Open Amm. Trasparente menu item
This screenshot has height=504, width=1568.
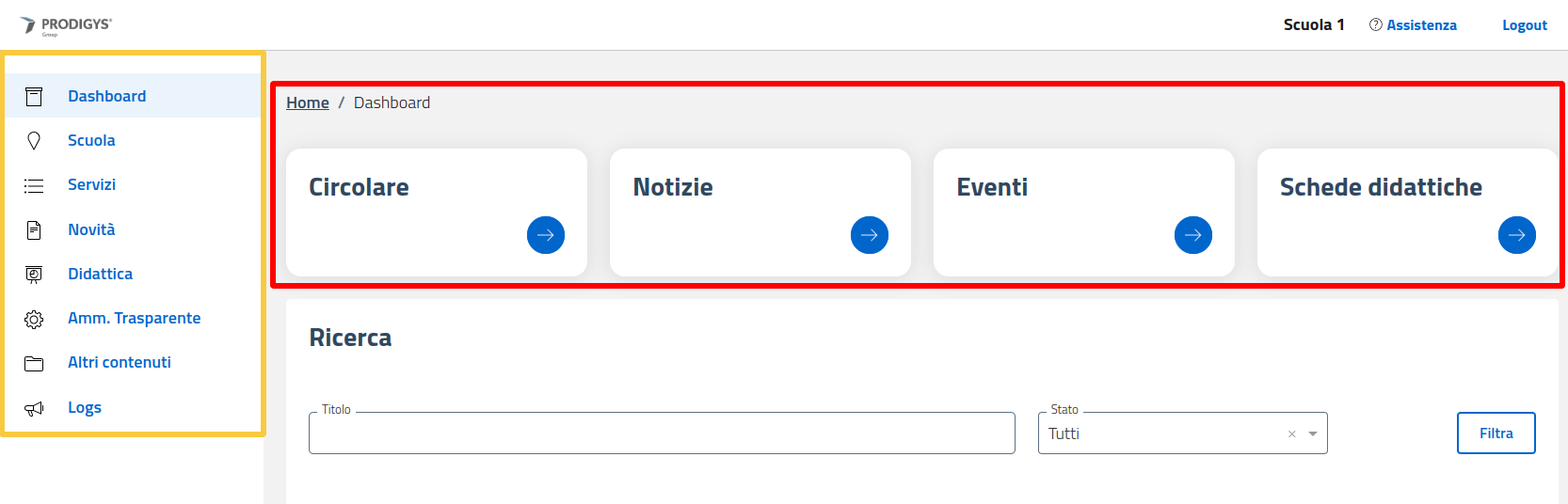(134, 319)
